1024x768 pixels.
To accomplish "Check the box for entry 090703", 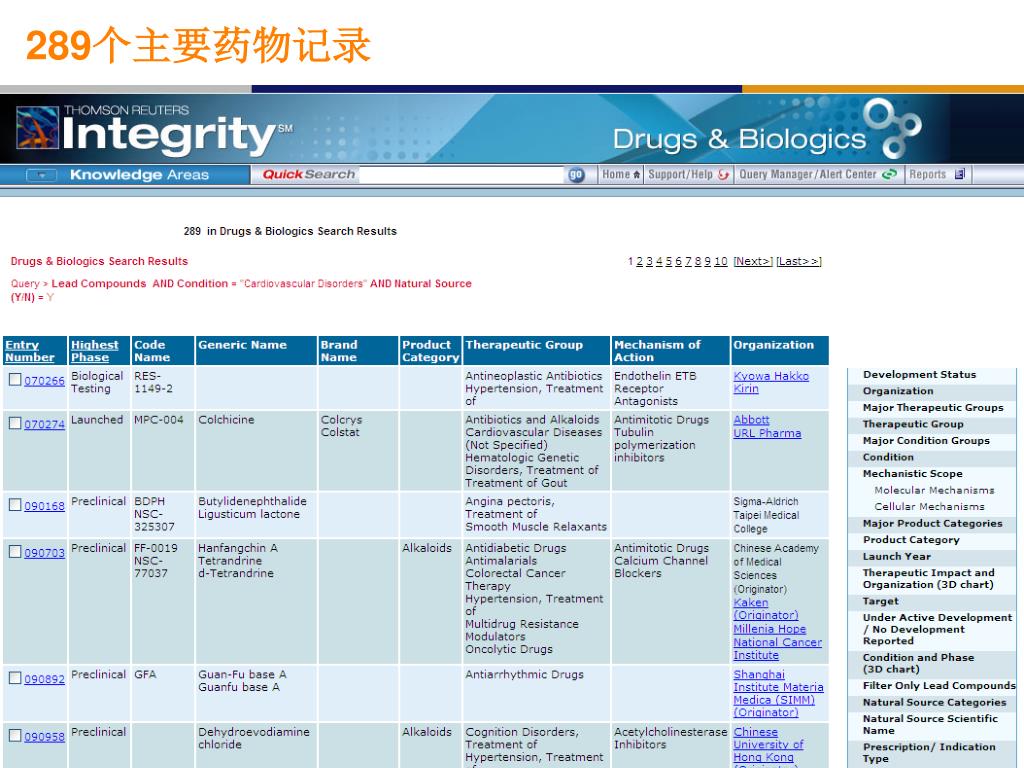I will (x=15, y=552).
